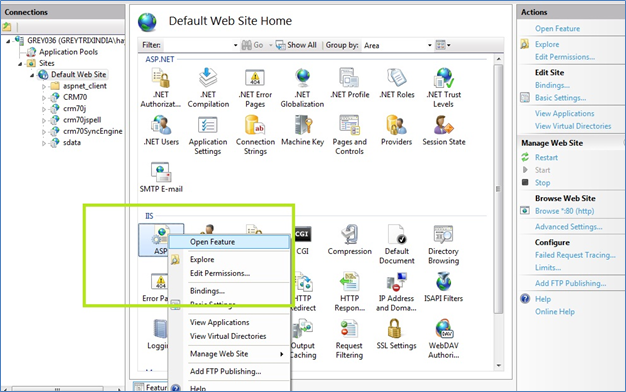The image size is (626, 392).
Task: Open Manage Web Site submenu
Action: (x=229, y=354)
